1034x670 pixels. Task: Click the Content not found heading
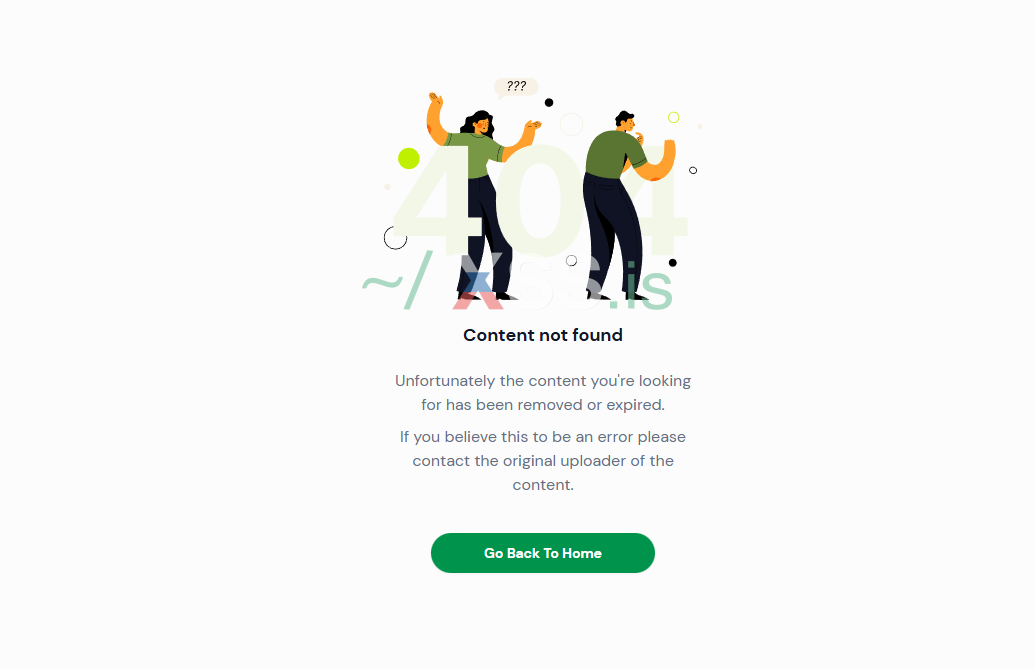pos(543,335)
